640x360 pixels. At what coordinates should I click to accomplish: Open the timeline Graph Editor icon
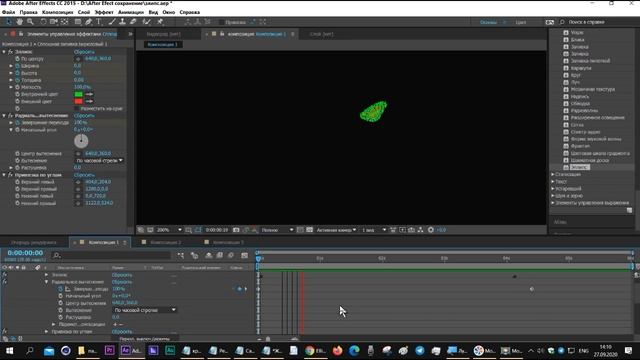(244, 256)
